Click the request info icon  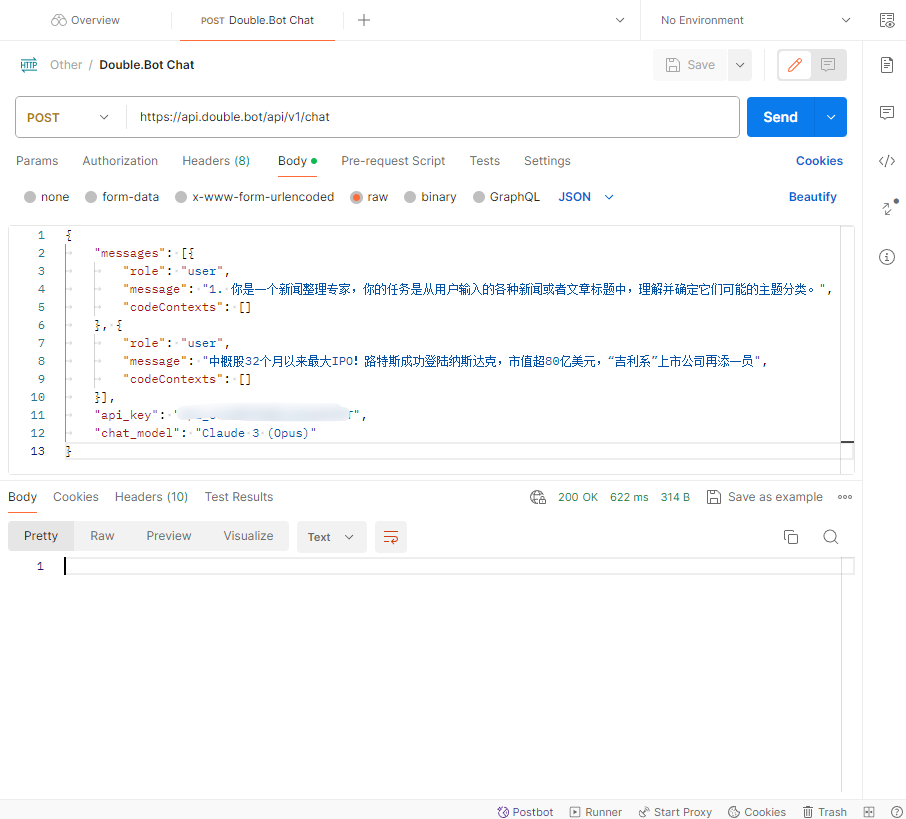(886, 257)
